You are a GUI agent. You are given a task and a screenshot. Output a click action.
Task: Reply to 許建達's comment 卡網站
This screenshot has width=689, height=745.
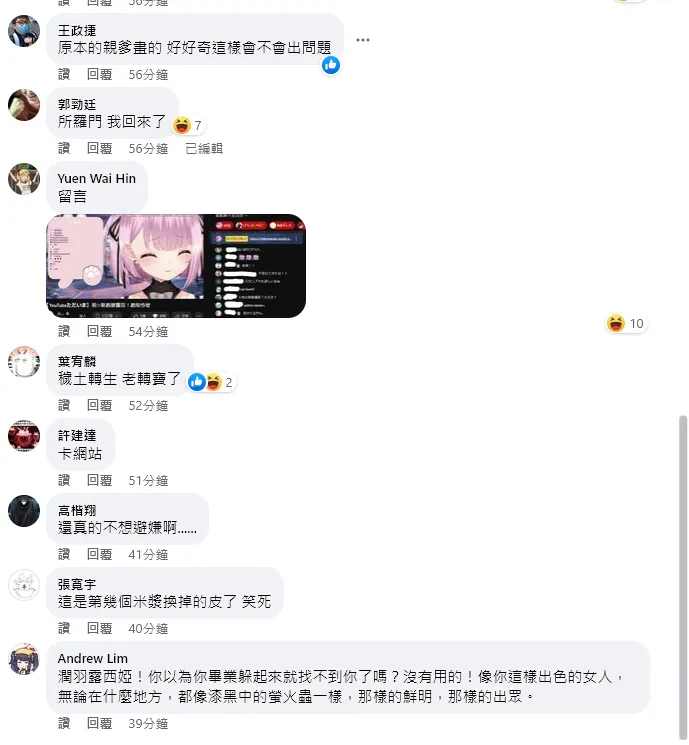click(x=99, y=480)
